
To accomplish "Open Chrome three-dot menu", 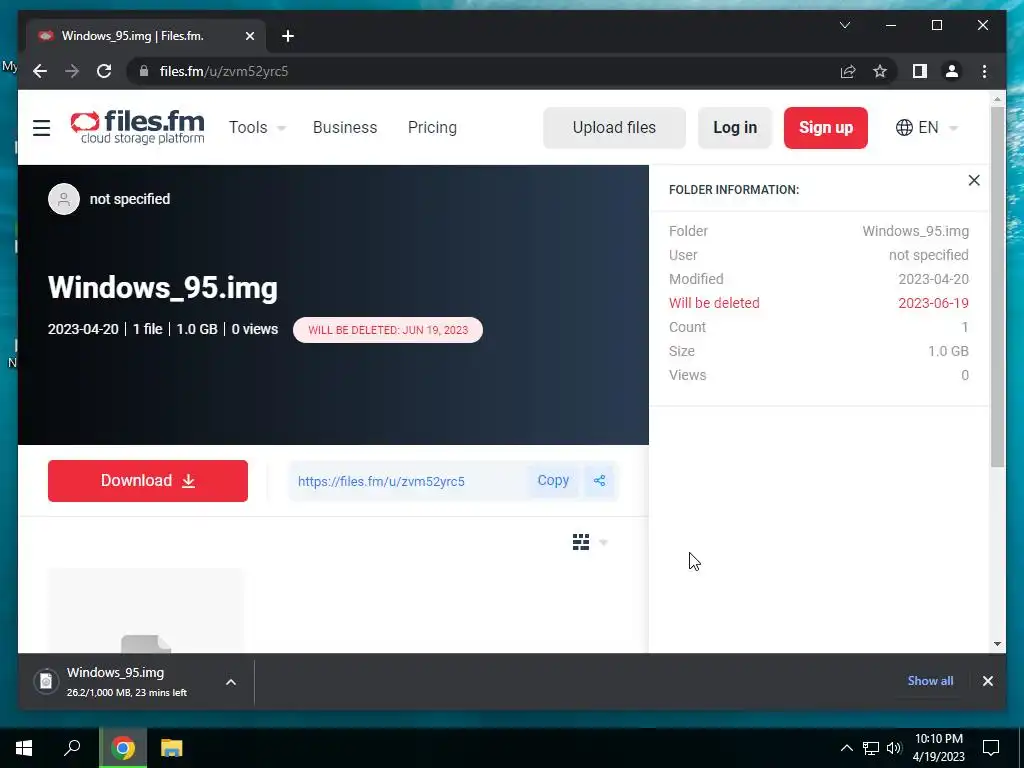I will click(x=984, y=71).
